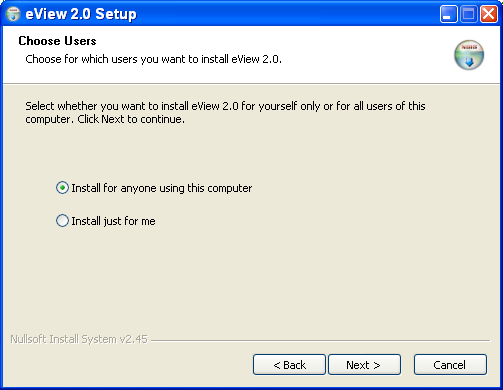This screenshot has width=503, height=390.
Task: Close the setup window with the red X
Action: [489, 14]
